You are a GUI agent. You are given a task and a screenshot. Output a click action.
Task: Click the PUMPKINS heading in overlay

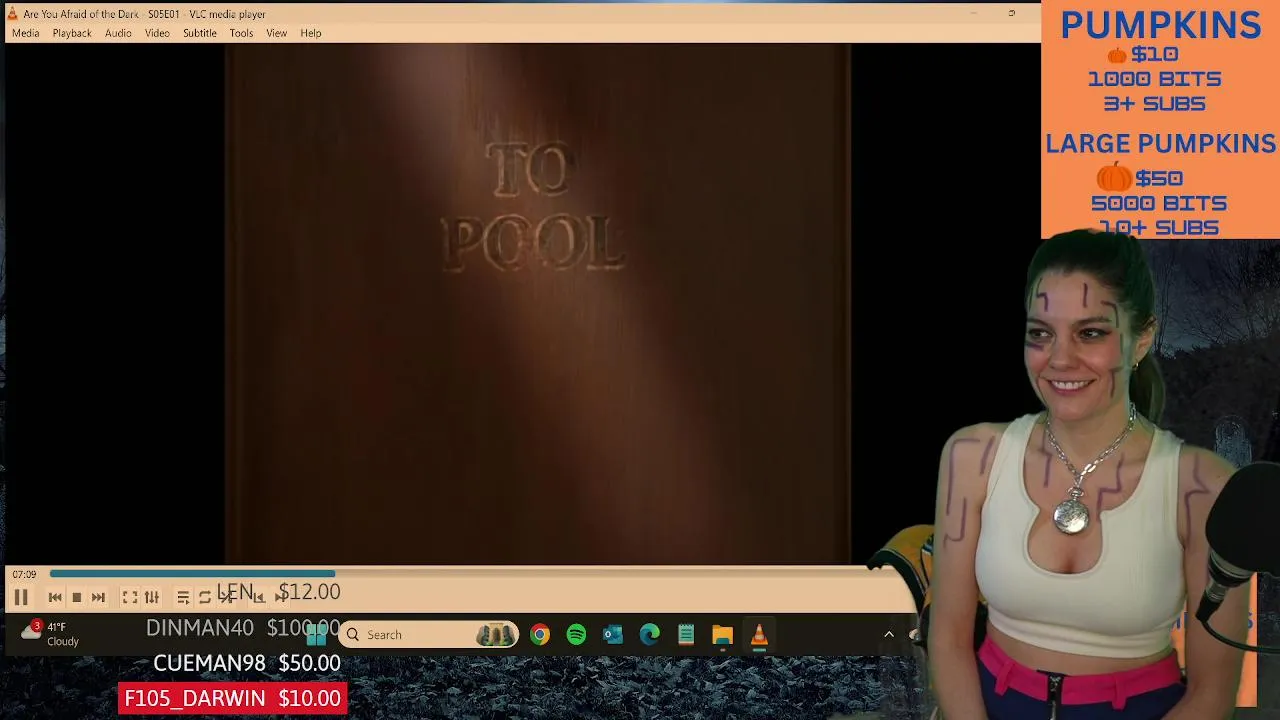coord(1160,25)
